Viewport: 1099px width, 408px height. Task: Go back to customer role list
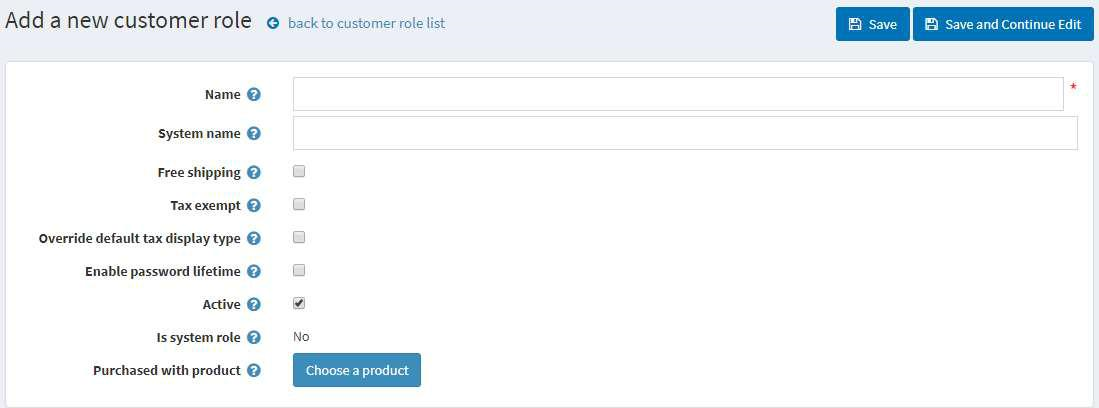point(367,23)
